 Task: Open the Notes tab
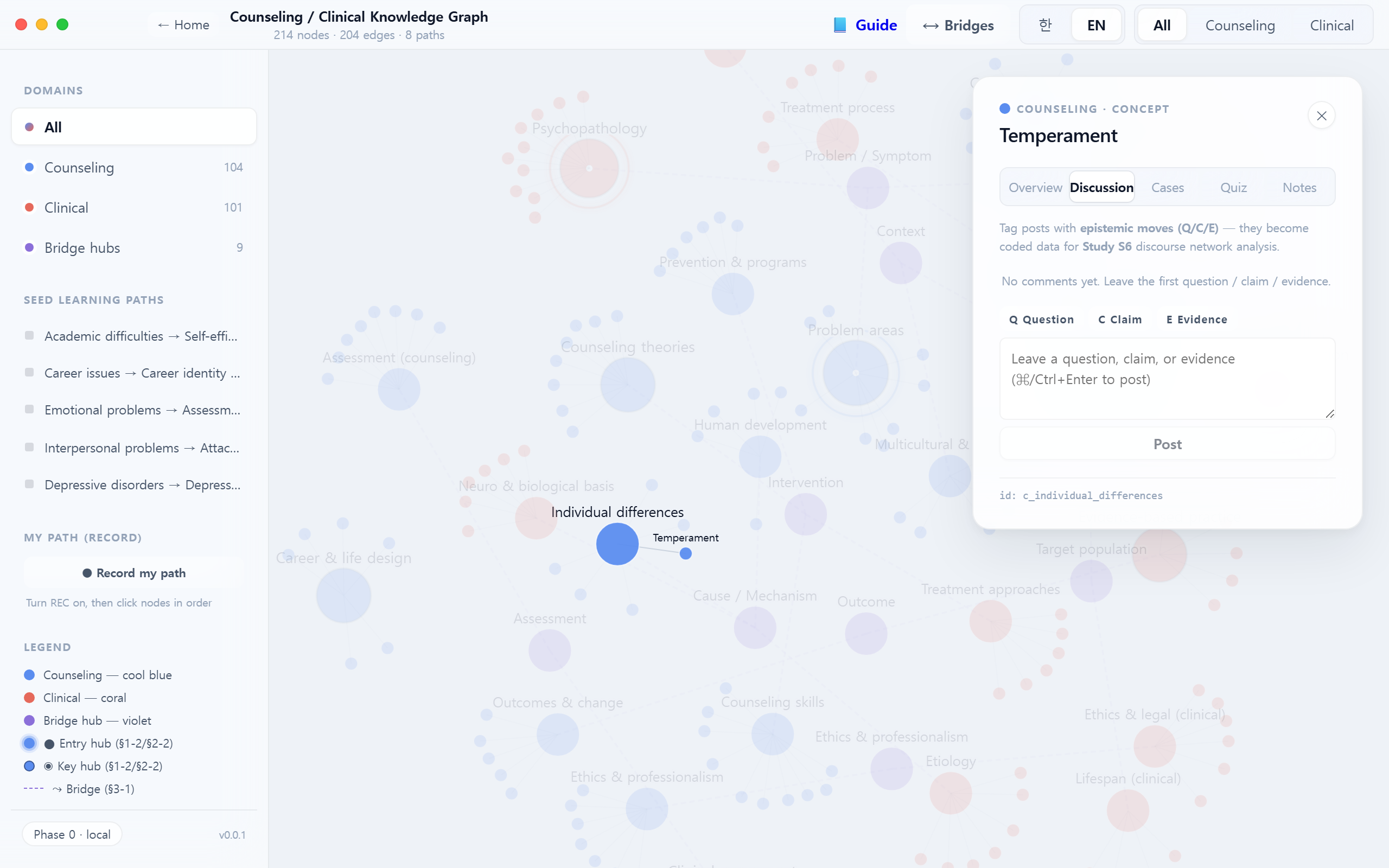pos(1299,187)
